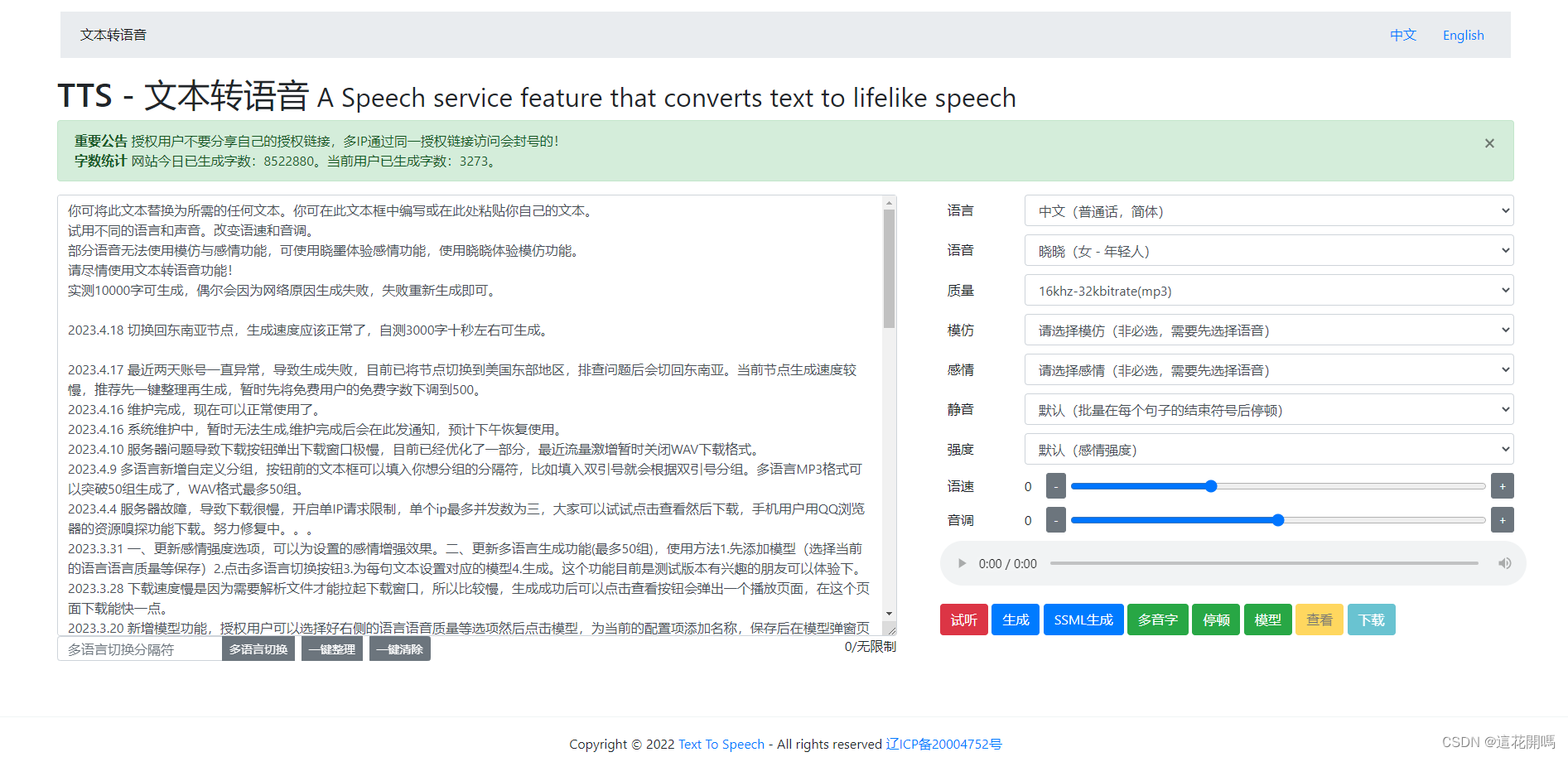Open the 辽ICP备20004752号 footer link
Image resolution: width=1568 pixels, height=757 pixels.
[x=943, y=744]
